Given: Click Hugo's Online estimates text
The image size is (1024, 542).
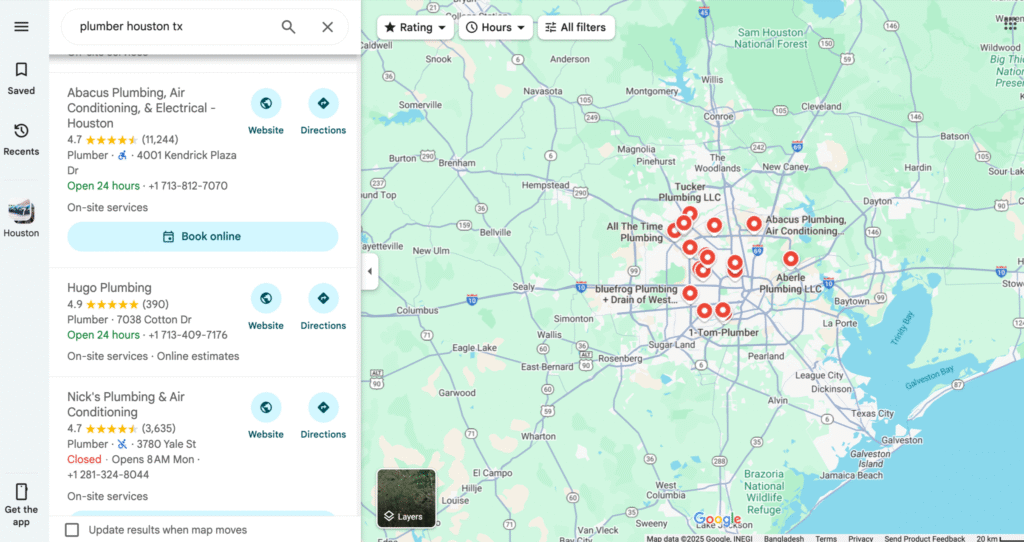Looking at the screenshot, I should (198, 357).
